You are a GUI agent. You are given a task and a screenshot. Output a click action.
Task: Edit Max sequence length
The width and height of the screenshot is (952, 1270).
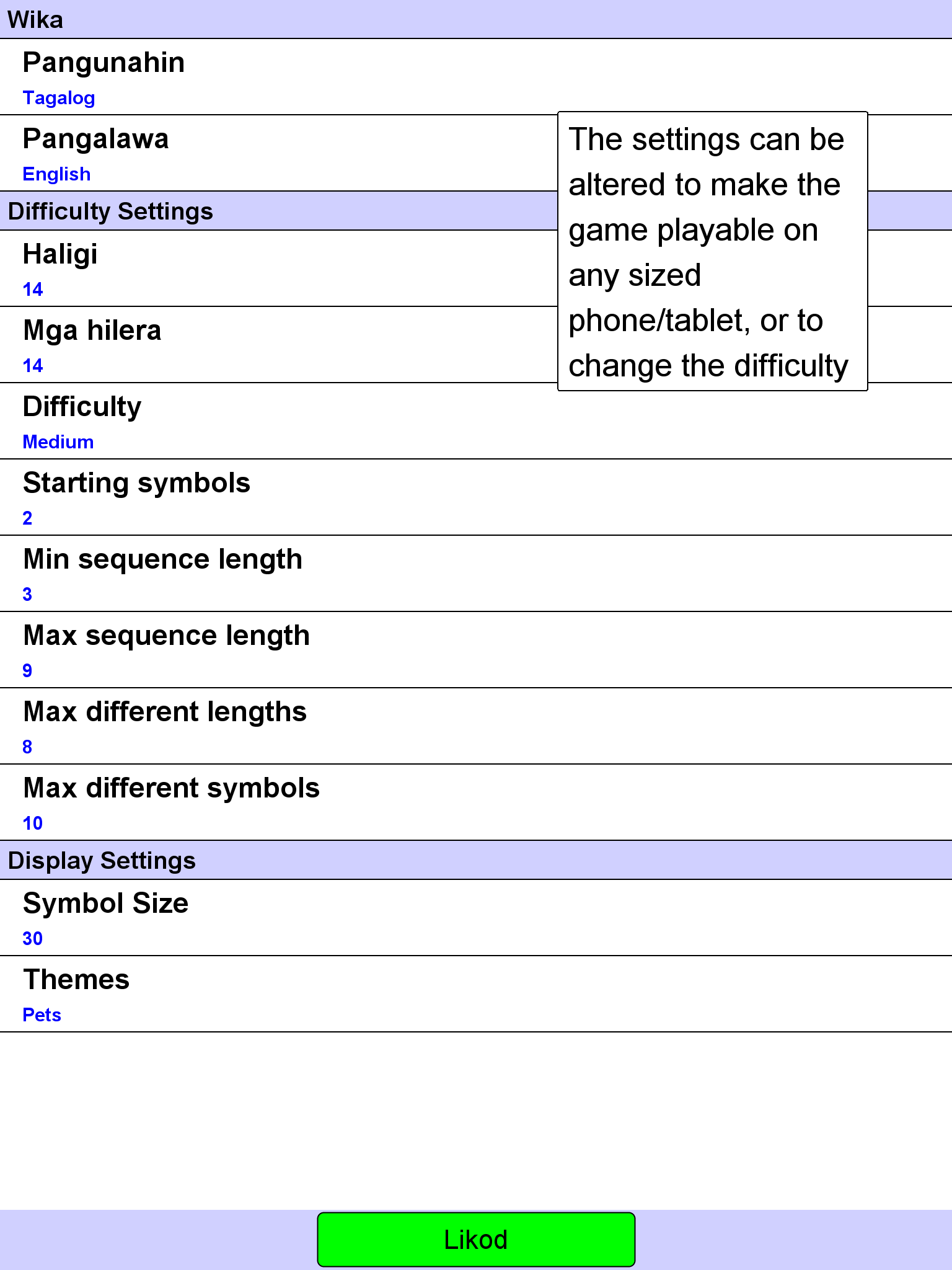pos(476,650)
